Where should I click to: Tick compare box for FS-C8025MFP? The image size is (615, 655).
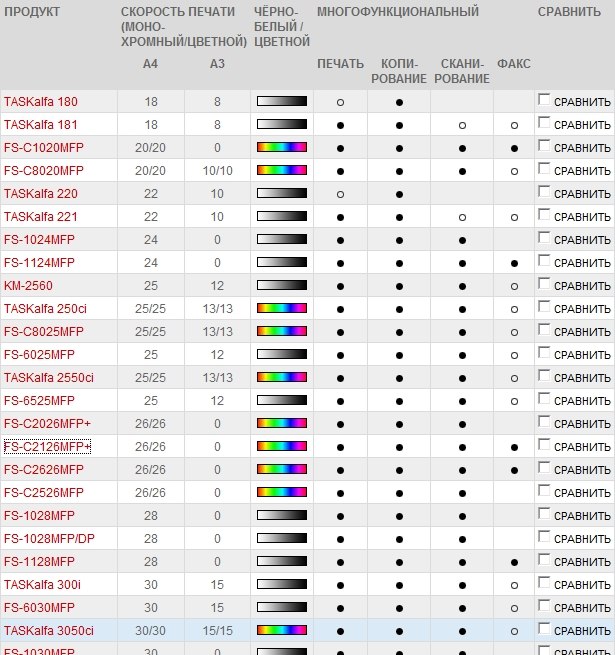point(544,329)
